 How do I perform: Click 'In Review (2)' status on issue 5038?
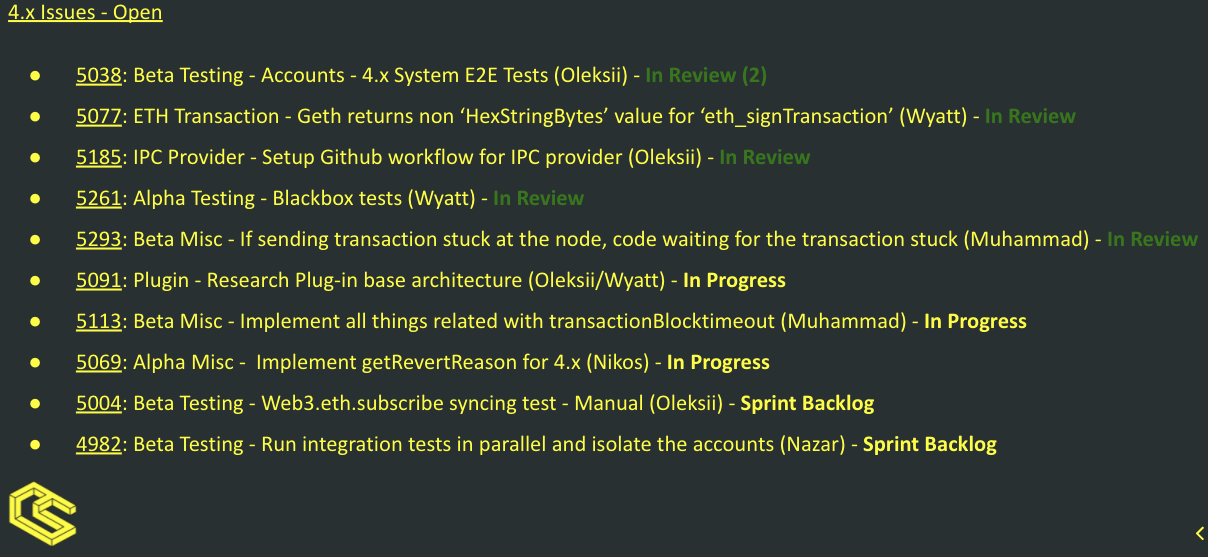point(706,75)
